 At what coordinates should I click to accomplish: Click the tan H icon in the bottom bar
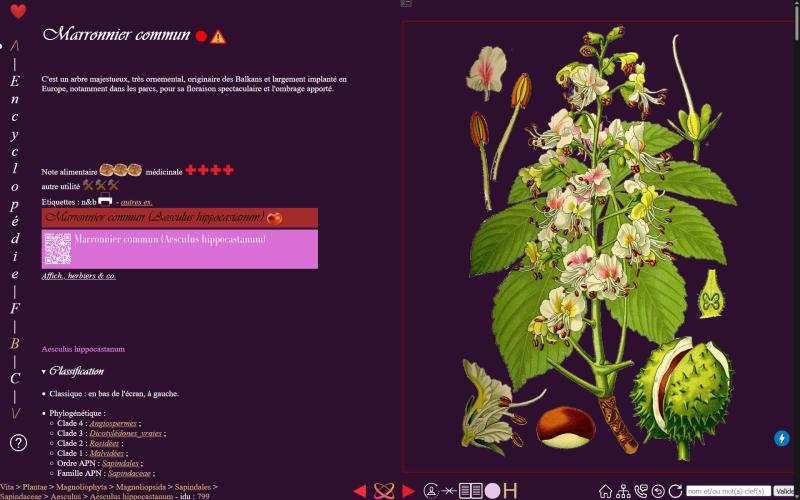[x=510, y=491]
